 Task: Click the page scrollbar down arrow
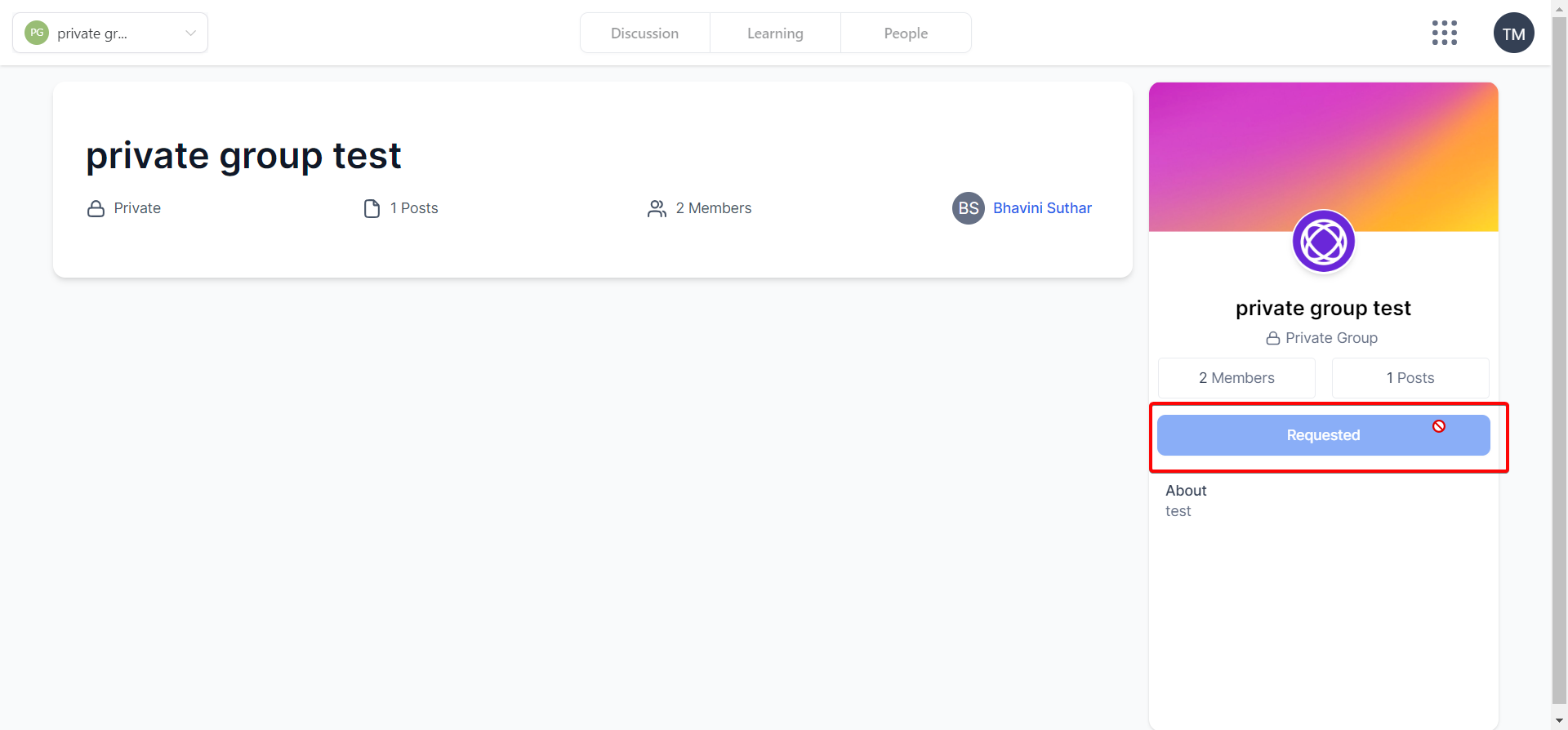pos(1559,721)
